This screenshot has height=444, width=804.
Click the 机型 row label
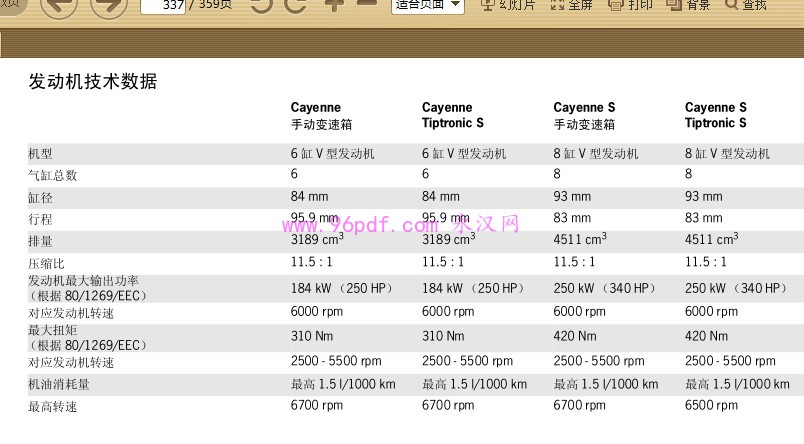41,154
